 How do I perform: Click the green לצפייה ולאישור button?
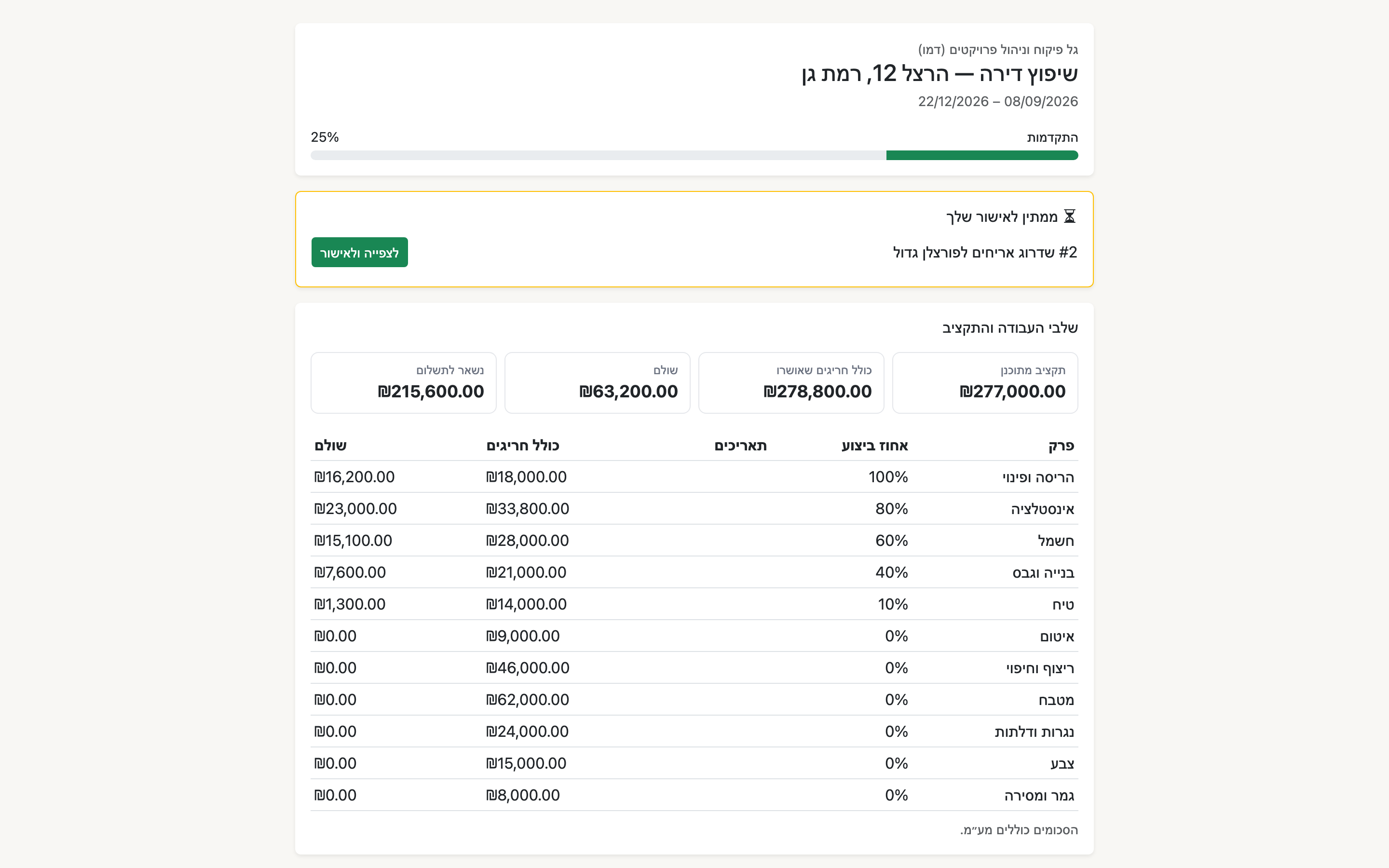(x=359, y=252)
